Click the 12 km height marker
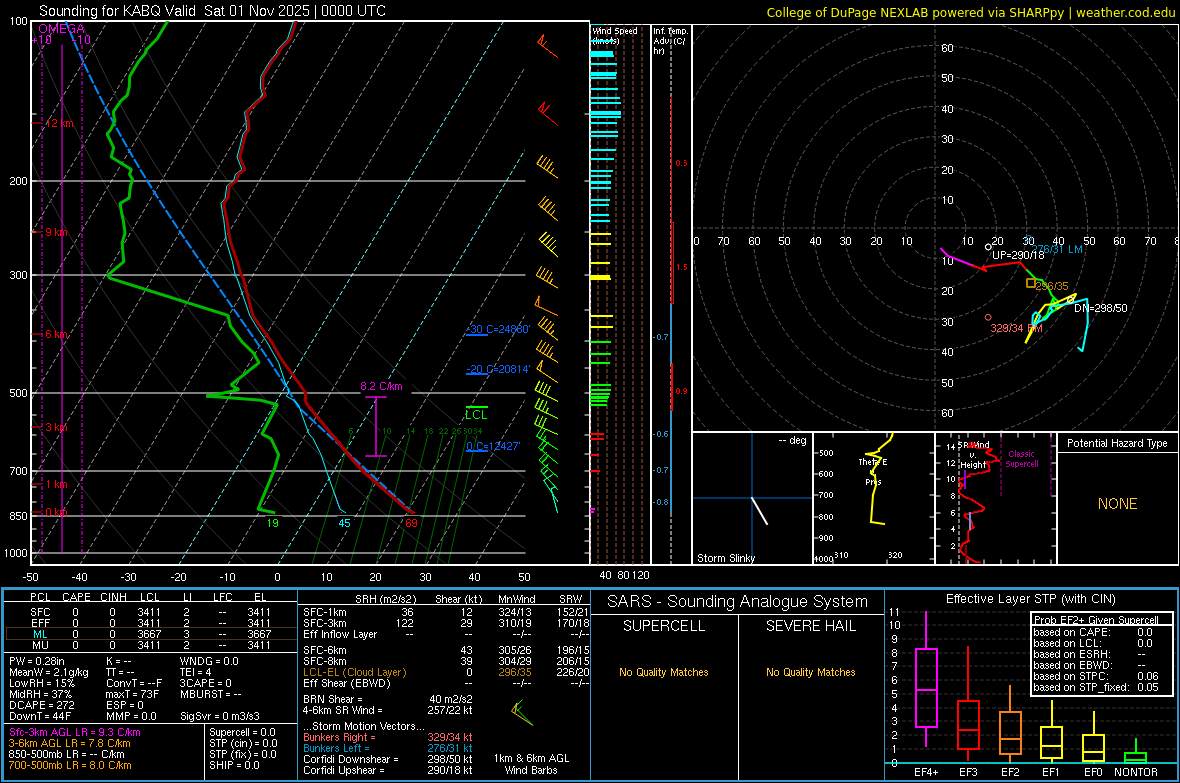Viewport: 1180px width, 783px height. pyautogui.click(x=59, y=123)
